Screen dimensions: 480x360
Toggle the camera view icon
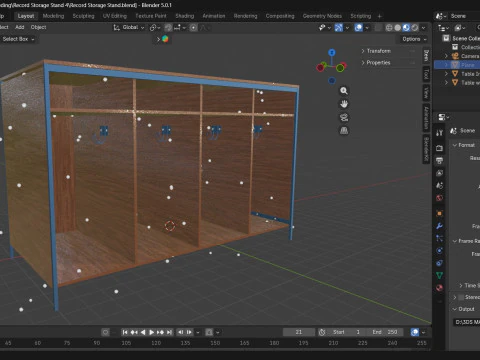(344, 117)
